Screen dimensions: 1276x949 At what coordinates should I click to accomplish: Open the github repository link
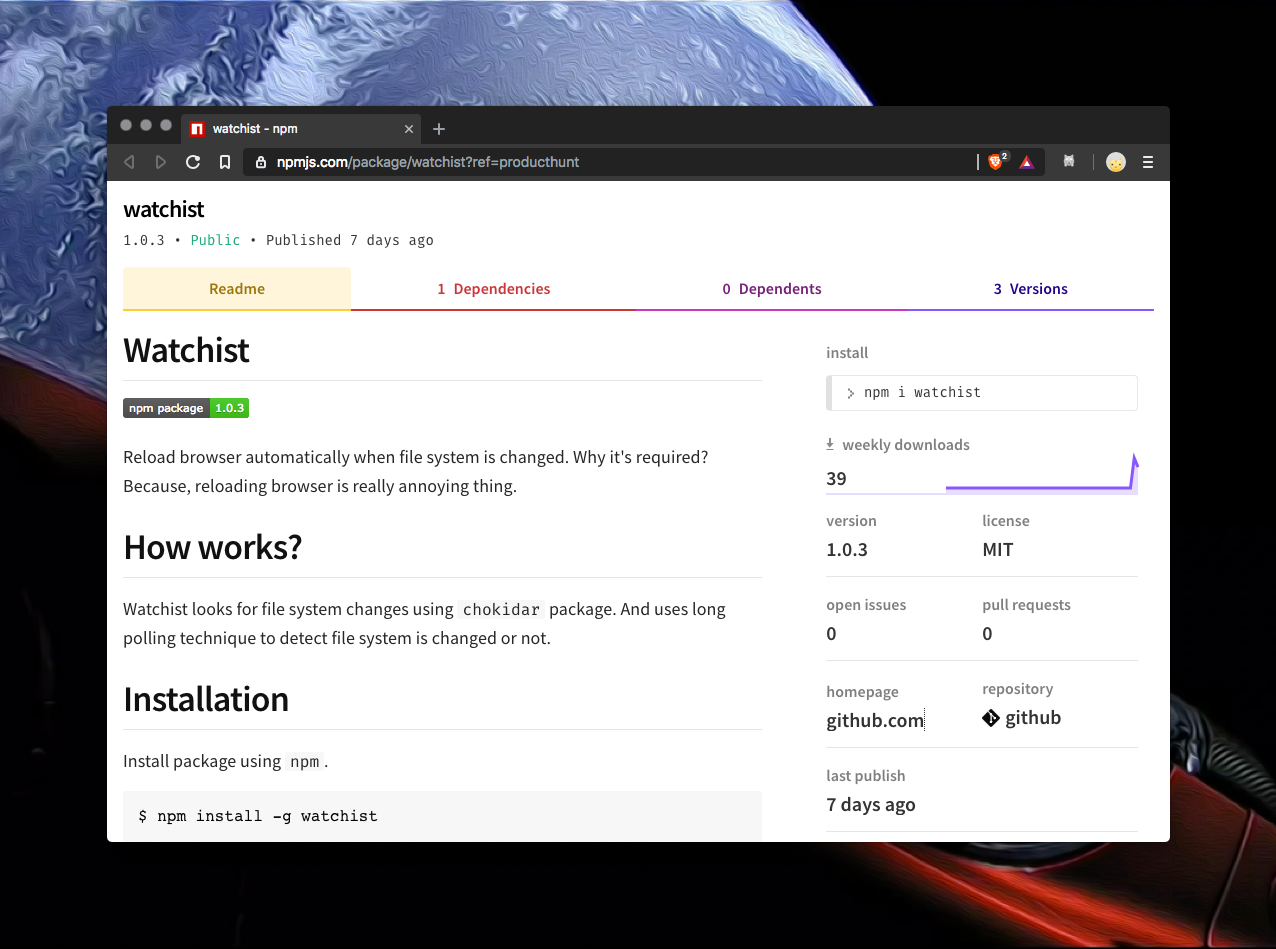(x=1033, y=718)
